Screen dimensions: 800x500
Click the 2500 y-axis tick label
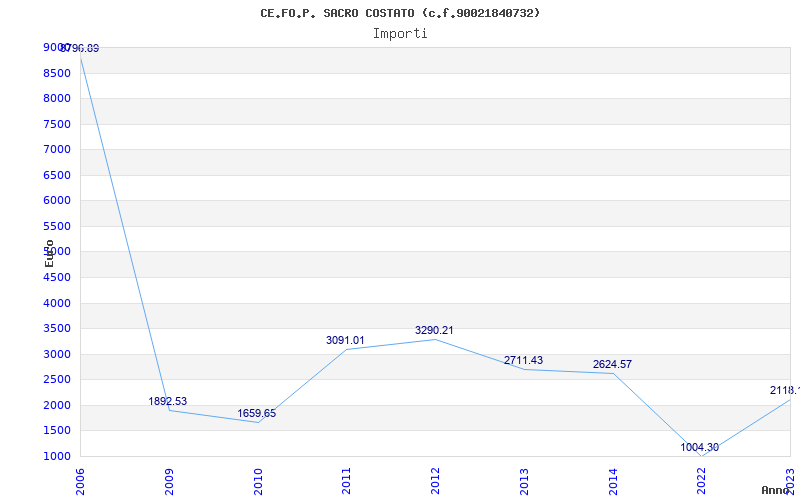[x=57, y=380]
